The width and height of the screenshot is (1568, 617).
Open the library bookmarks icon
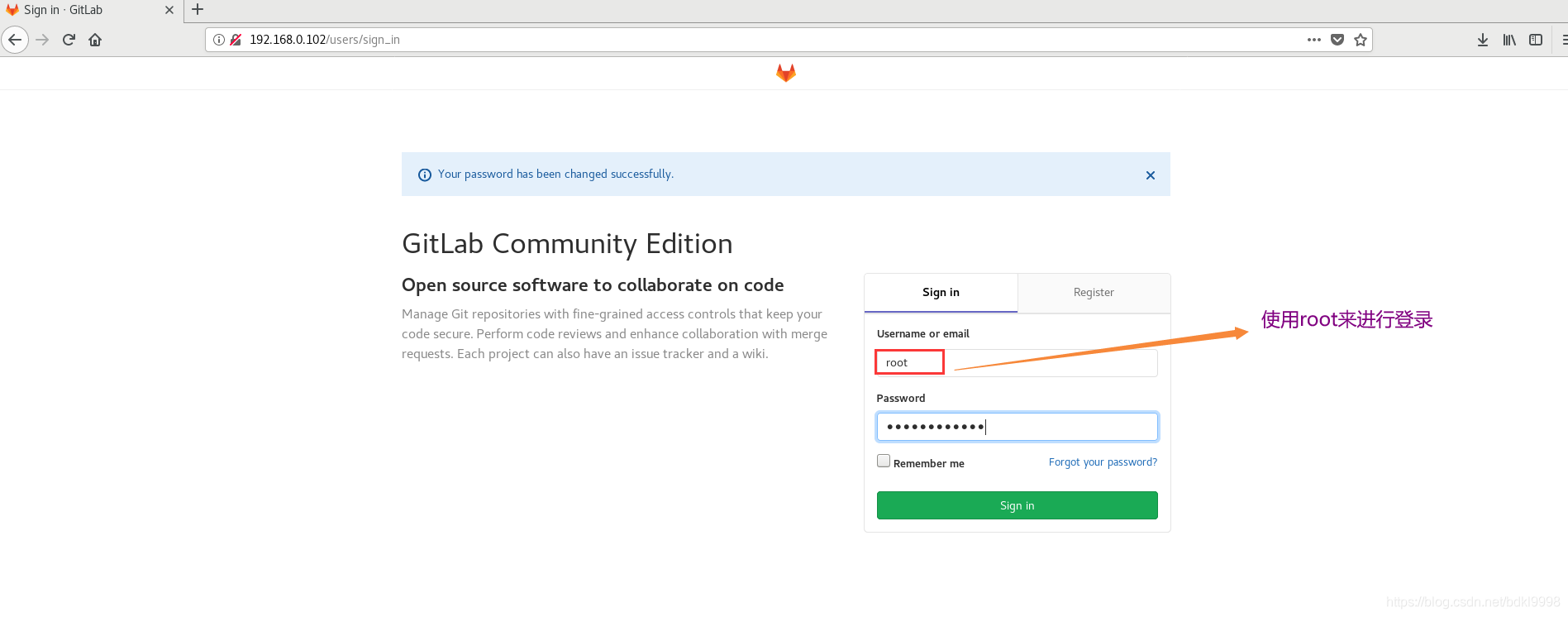(x=1509, y=40)
